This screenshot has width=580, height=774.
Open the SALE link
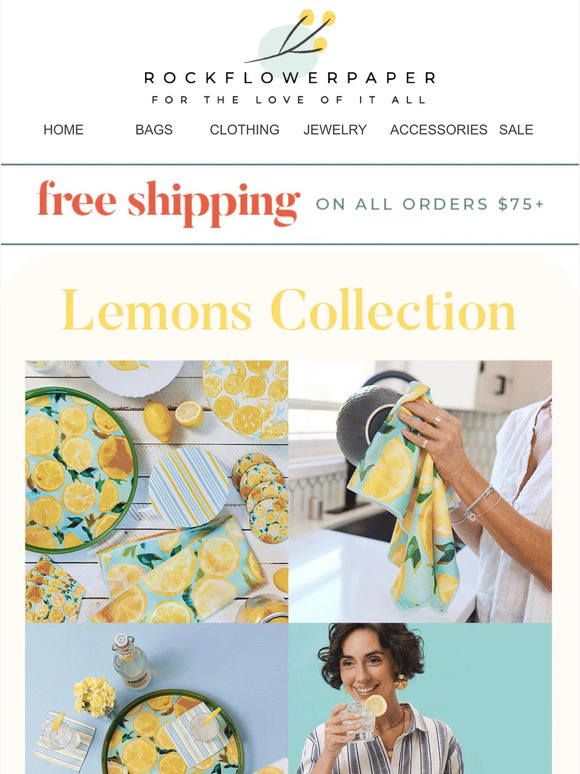[516, 130]
